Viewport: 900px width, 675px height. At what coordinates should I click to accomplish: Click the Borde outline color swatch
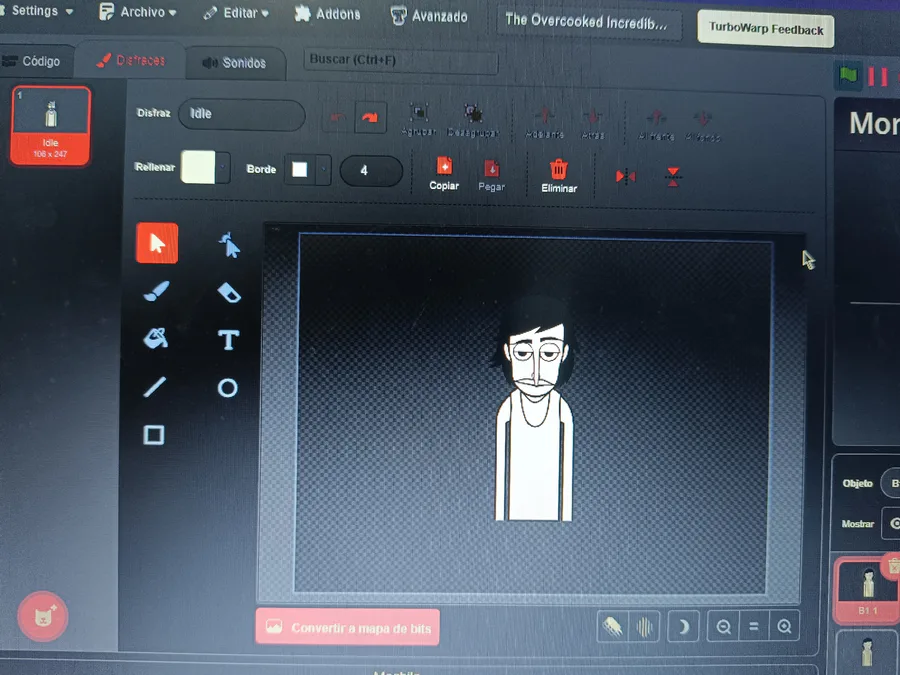click(300, 169)
